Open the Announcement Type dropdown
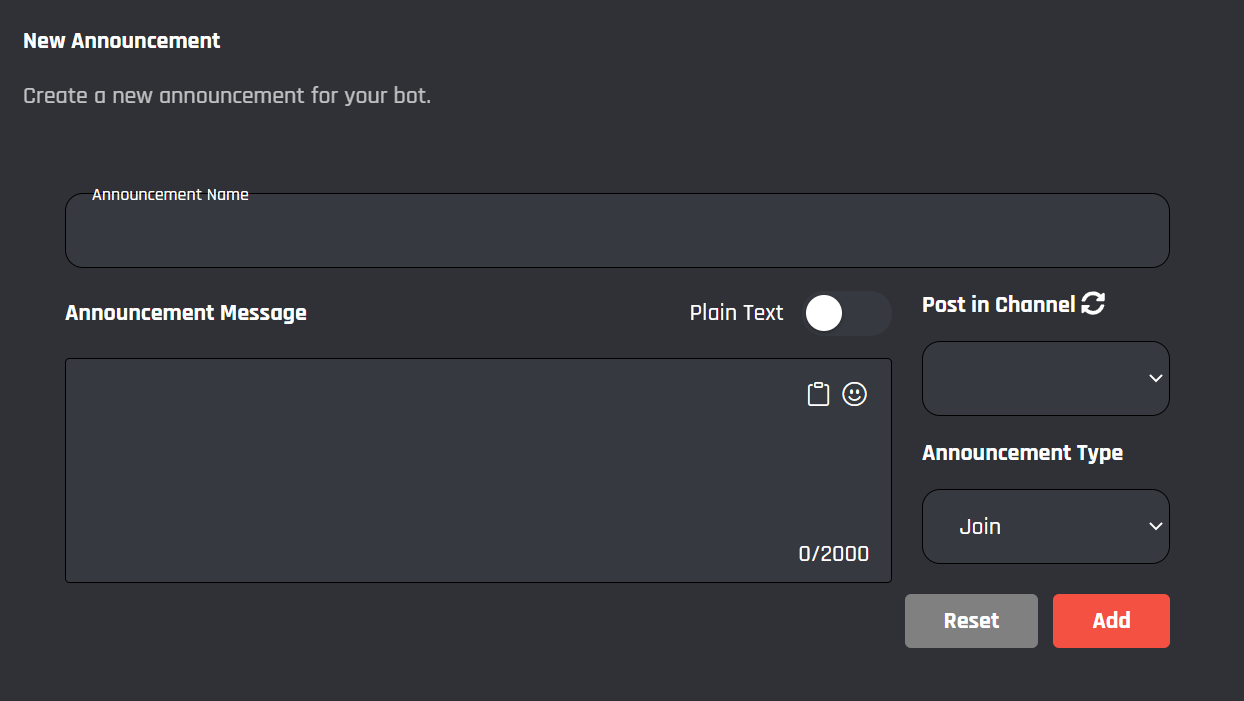This screenshot has width=1244, height=701. click(x=1045, y=526)
